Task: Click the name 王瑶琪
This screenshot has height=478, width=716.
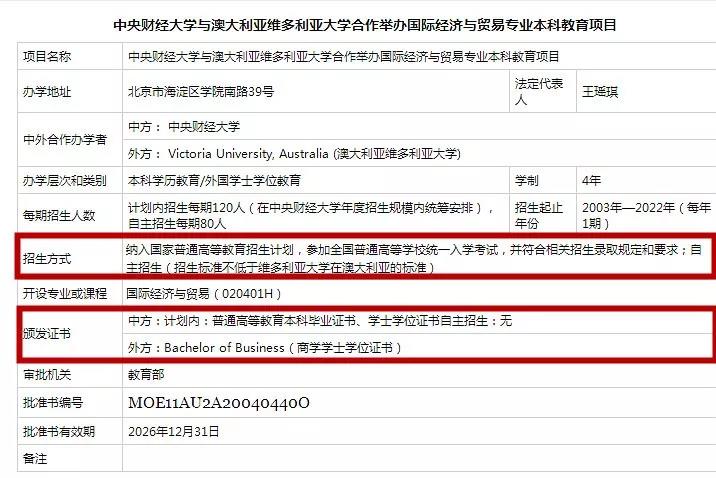Action: (600, 92)
